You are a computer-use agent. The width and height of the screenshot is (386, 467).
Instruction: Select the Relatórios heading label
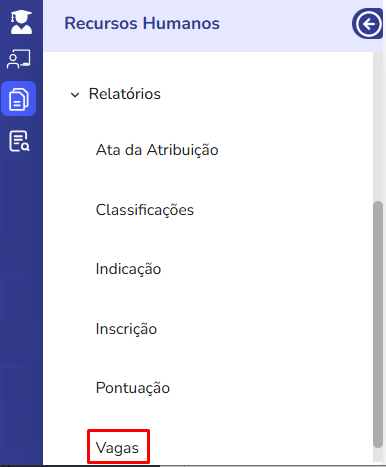coord(125,94)
